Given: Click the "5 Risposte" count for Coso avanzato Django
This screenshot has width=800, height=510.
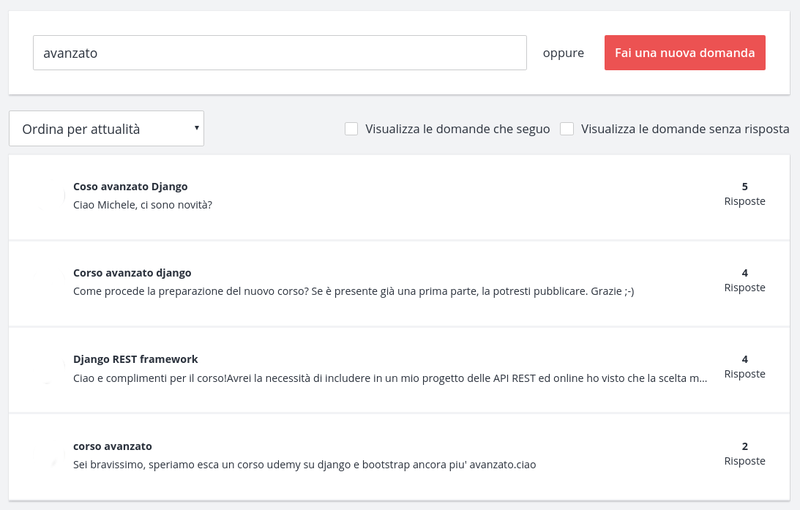Looking at the screenshot, I should click(x=744, y=194).
